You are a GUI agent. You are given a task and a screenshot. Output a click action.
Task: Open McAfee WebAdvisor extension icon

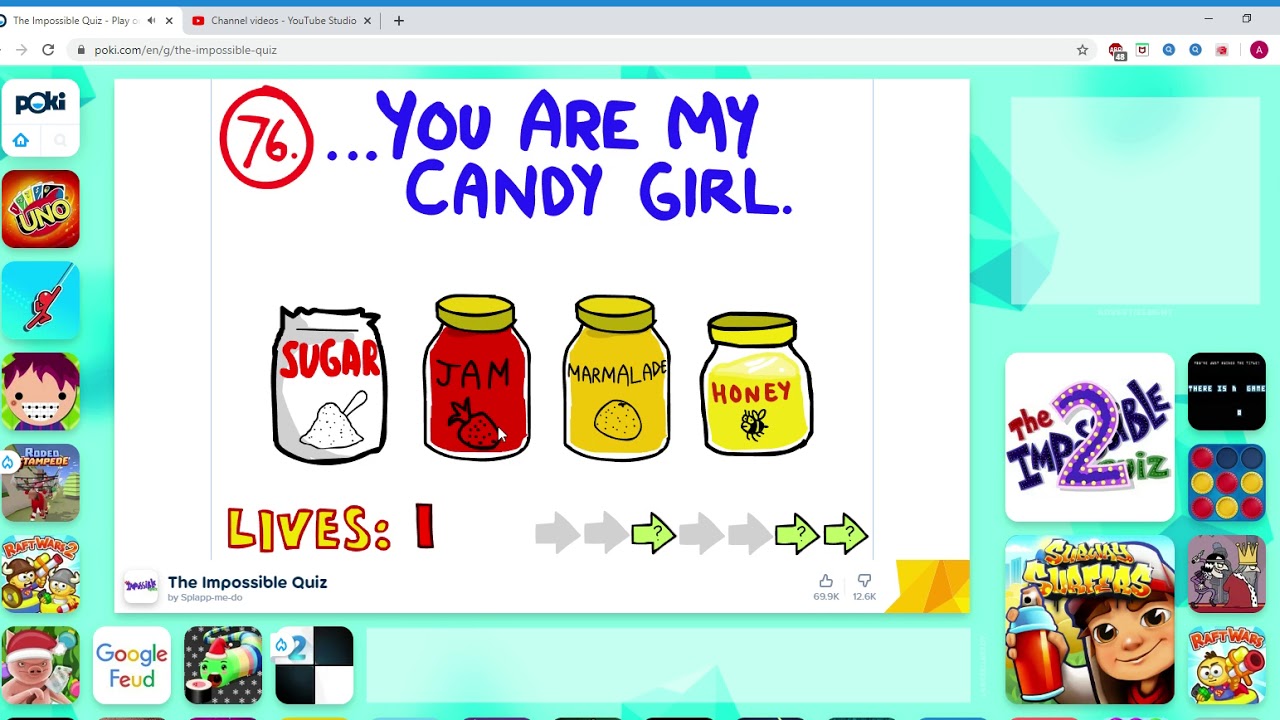click(1143, 50)
